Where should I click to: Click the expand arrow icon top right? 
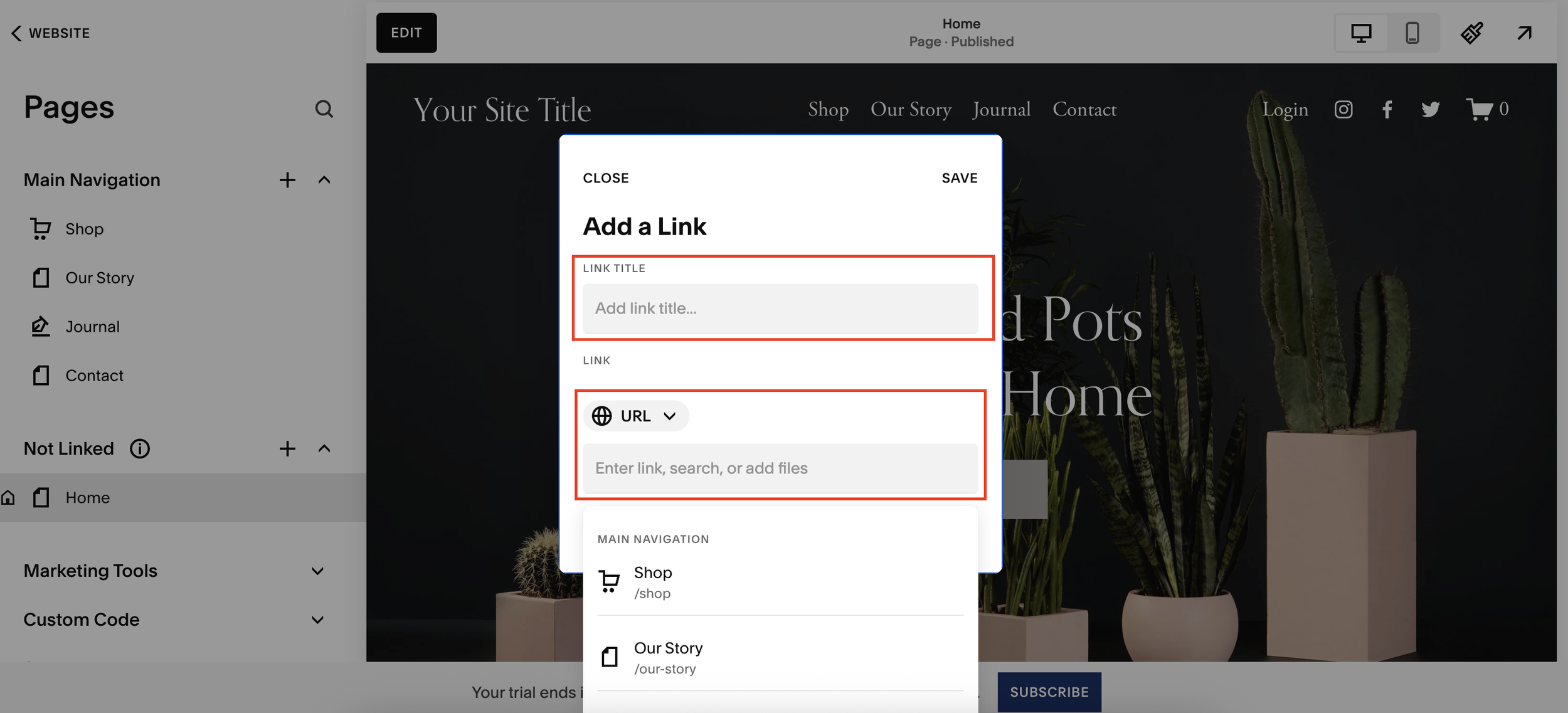coord(1524,33)
